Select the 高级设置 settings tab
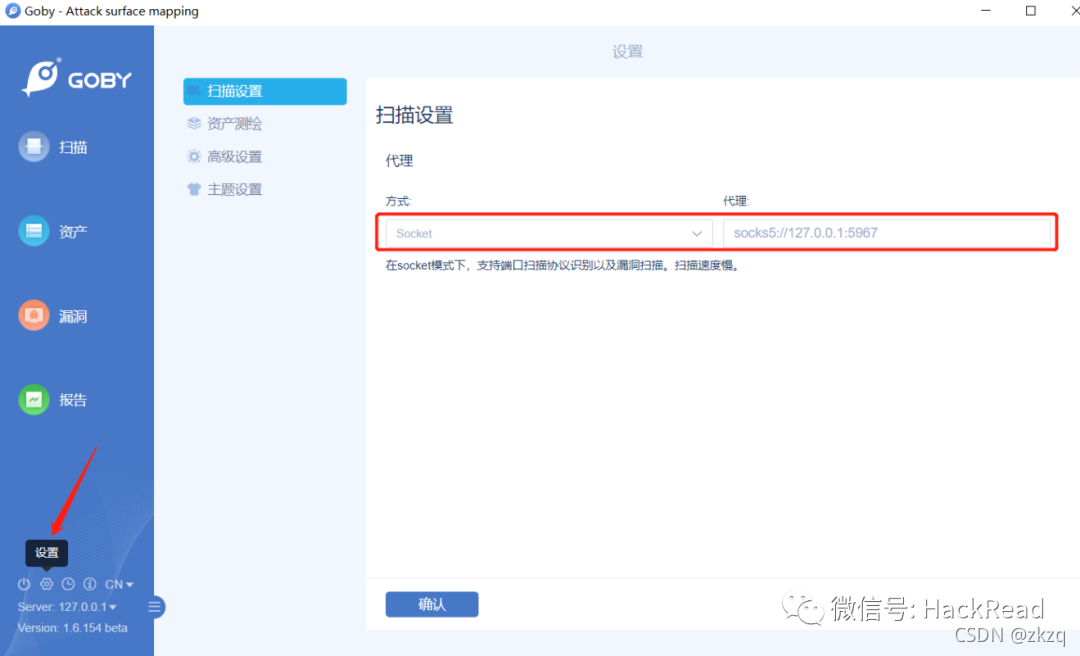The height and width of the screenshot is (656, 1080). 234,157
